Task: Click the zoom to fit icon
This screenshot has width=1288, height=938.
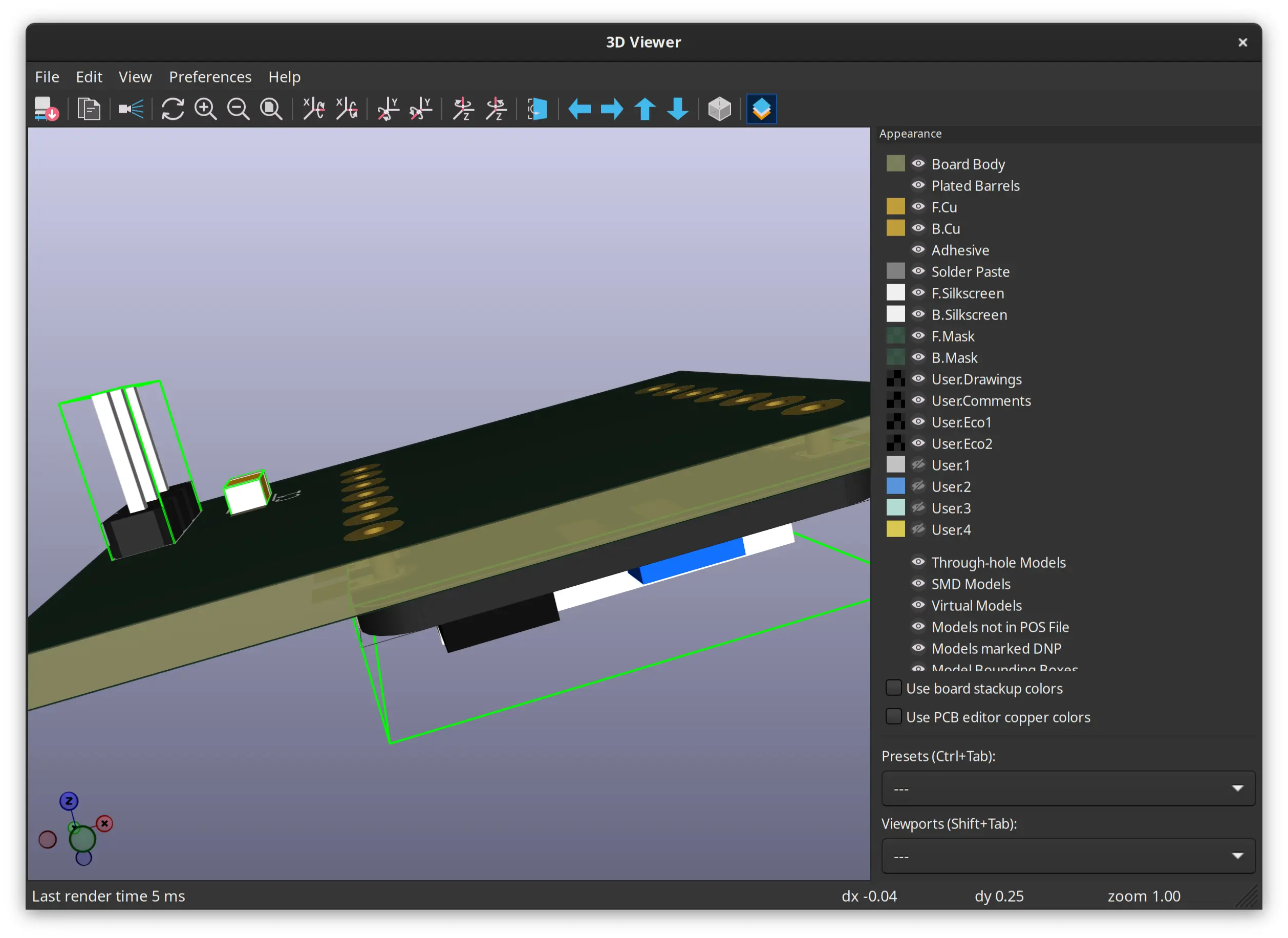Action: [x=271, y=109]
